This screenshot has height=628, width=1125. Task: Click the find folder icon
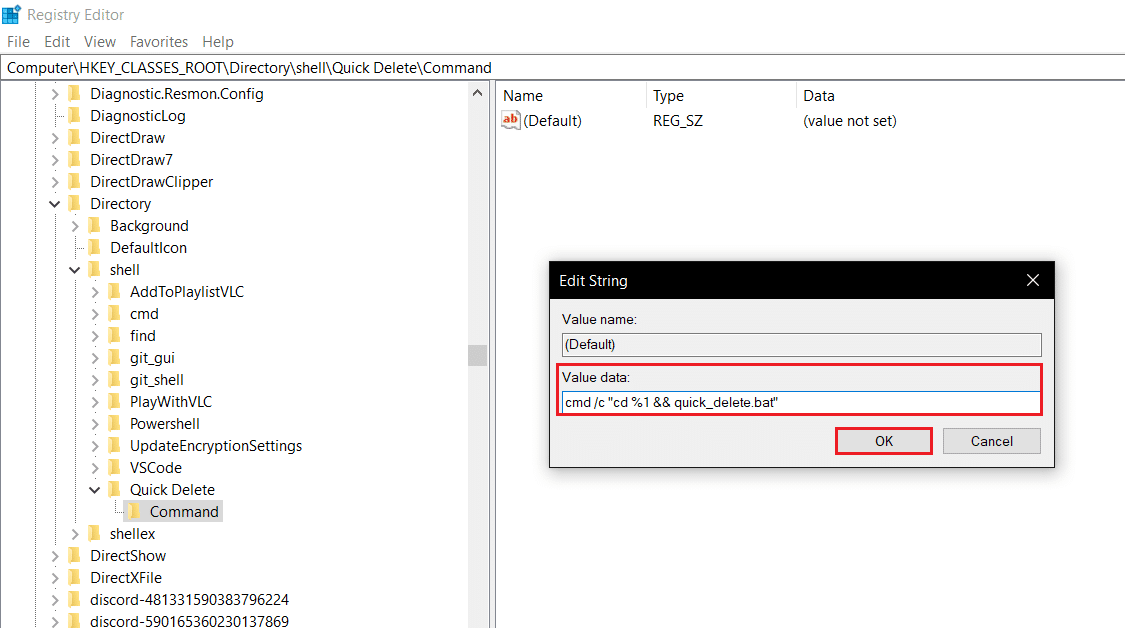(115, 336)
